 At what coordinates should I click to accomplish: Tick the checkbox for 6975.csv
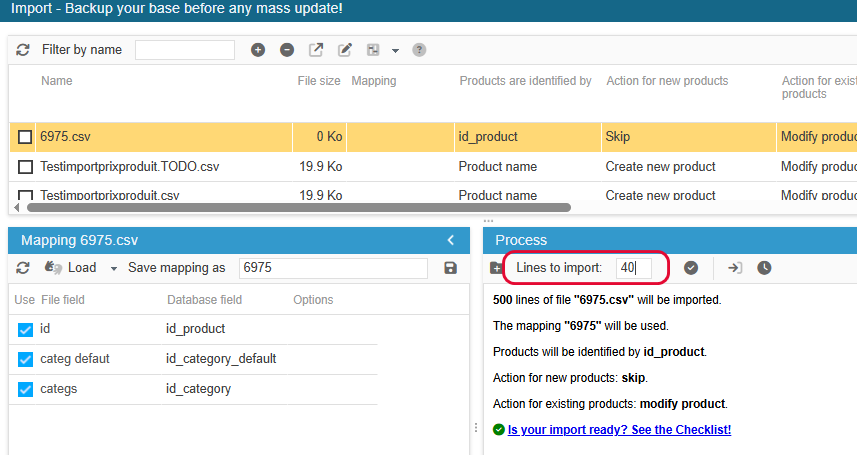(x=26, y=137)
